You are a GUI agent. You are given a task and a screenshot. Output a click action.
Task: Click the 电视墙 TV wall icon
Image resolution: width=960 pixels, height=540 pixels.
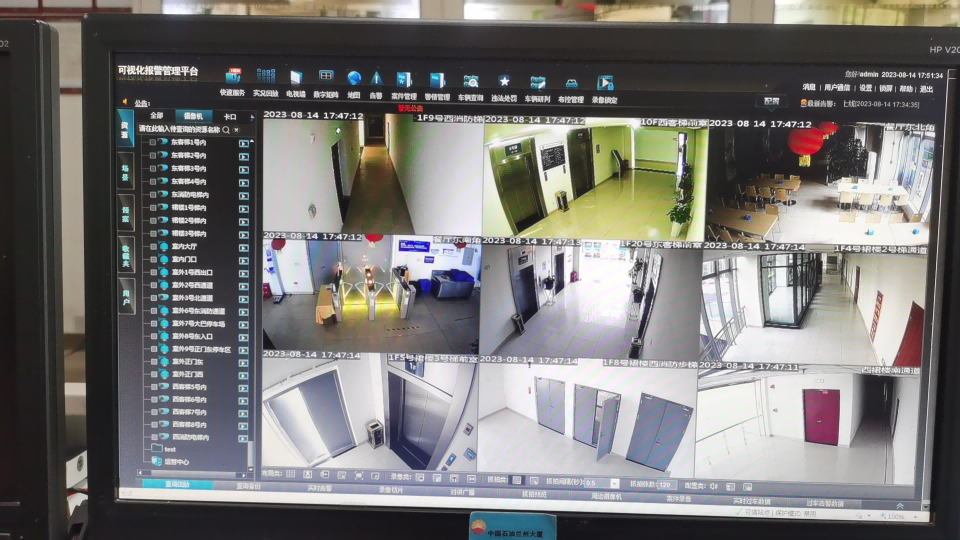(296, 78)
